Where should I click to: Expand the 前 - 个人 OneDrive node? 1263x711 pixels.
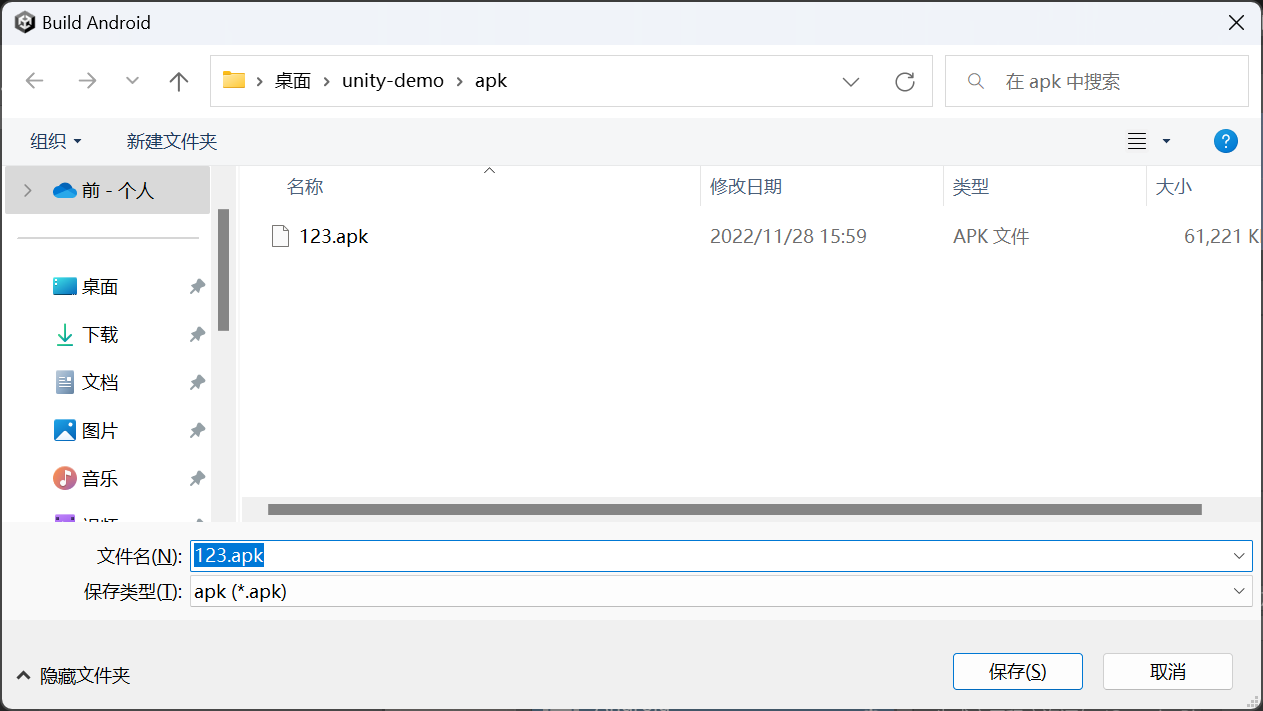pyautogui.click(x=27, y=190)
